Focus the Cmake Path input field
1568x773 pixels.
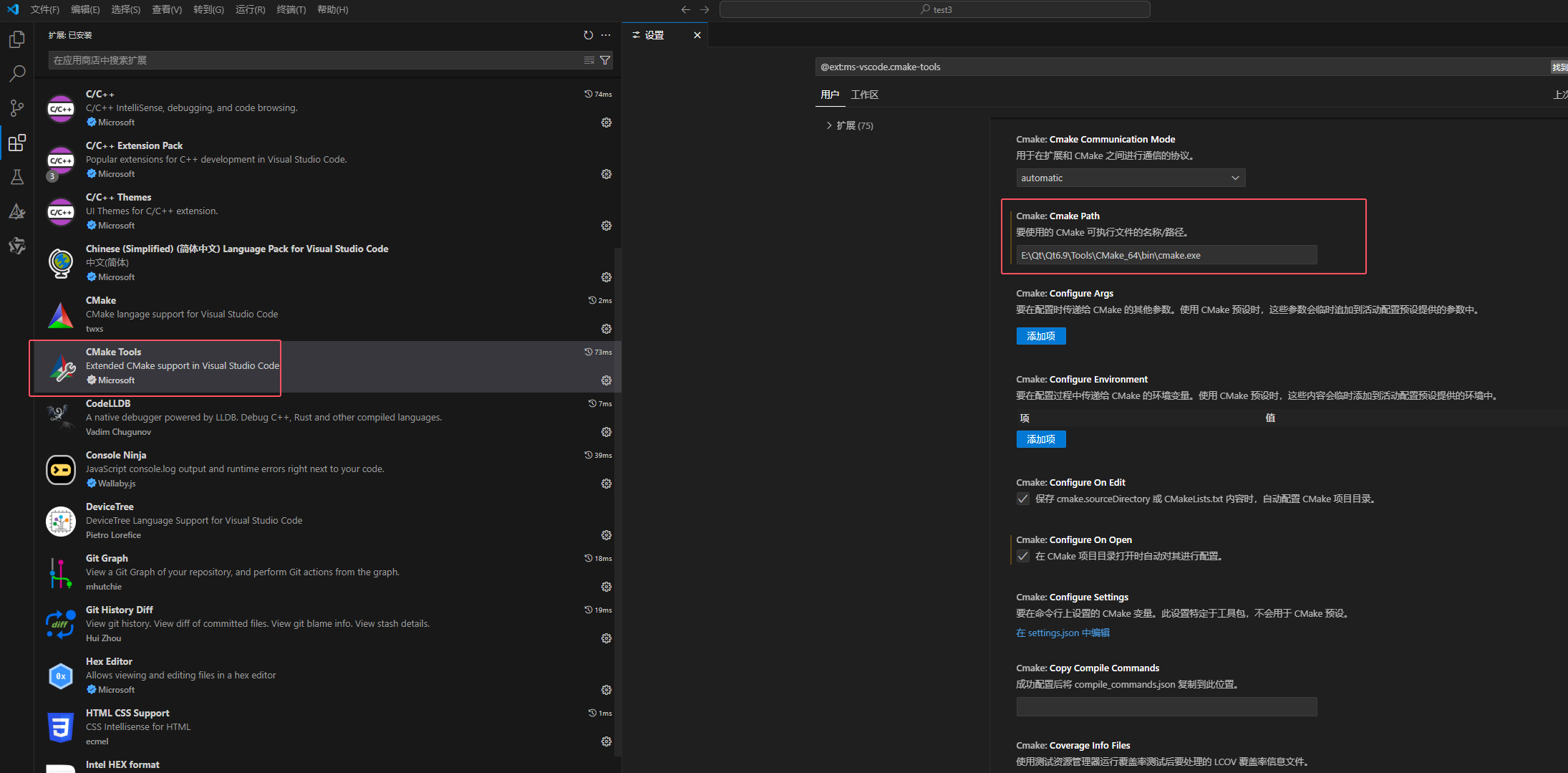(1166, 255)
